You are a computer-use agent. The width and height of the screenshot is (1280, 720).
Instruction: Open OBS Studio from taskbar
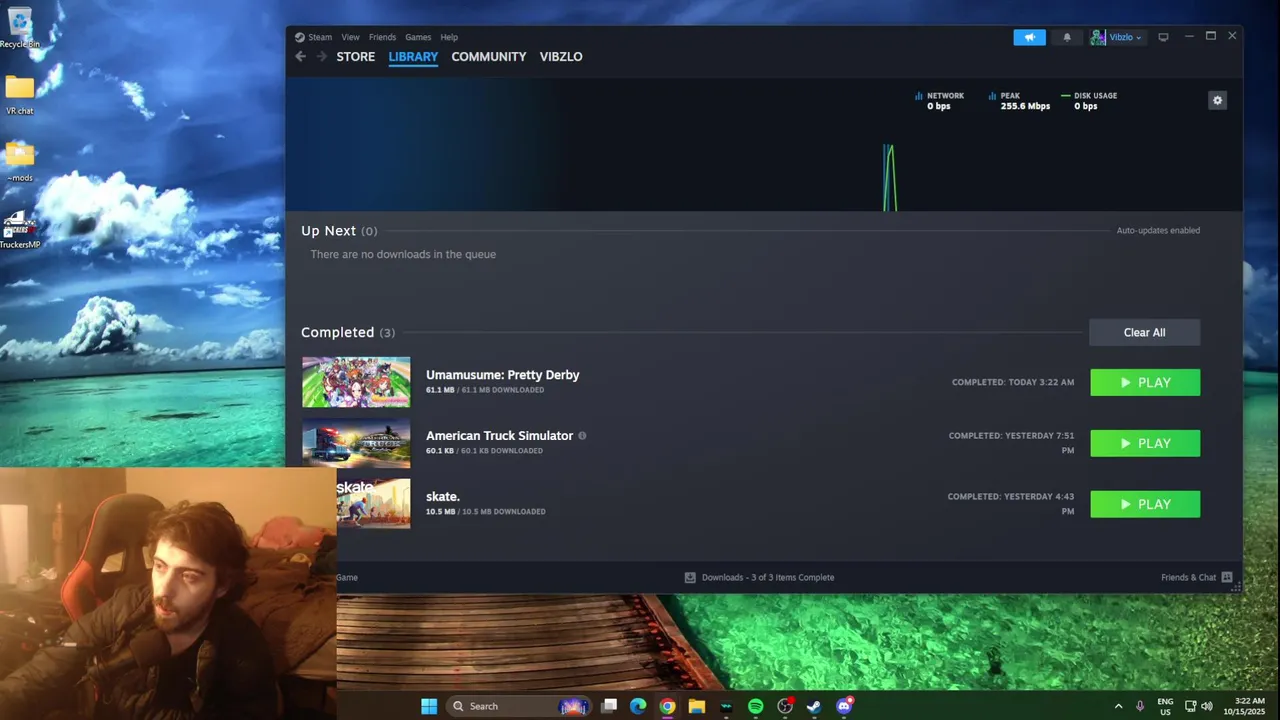(x=785, y=706)
